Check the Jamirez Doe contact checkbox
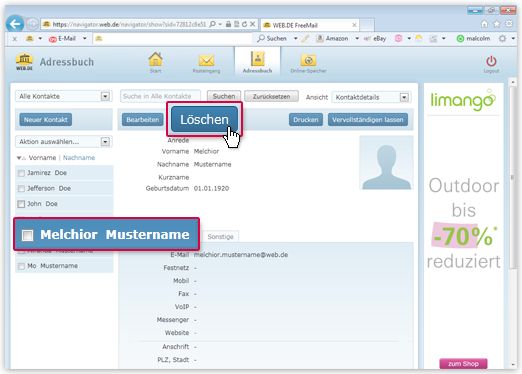522x374 pixels. pyautogui.click(x=21, y=173)
